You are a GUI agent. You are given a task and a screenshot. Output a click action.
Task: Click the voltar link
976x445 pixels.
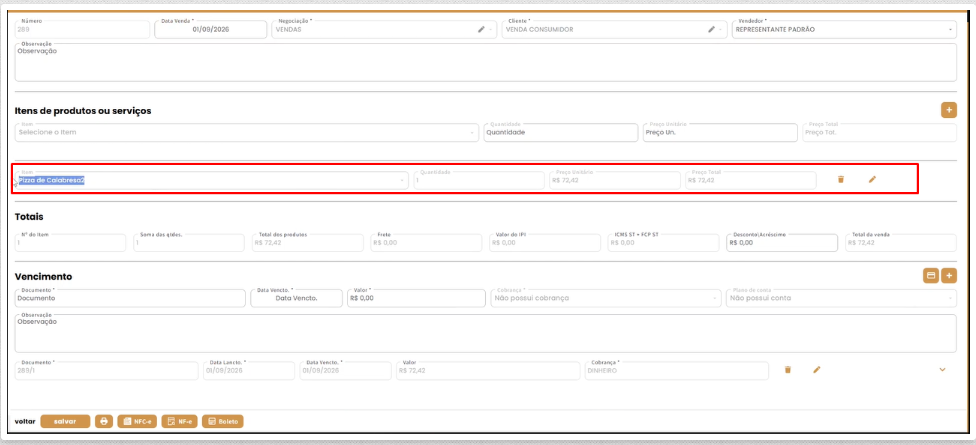click(25, 421)
